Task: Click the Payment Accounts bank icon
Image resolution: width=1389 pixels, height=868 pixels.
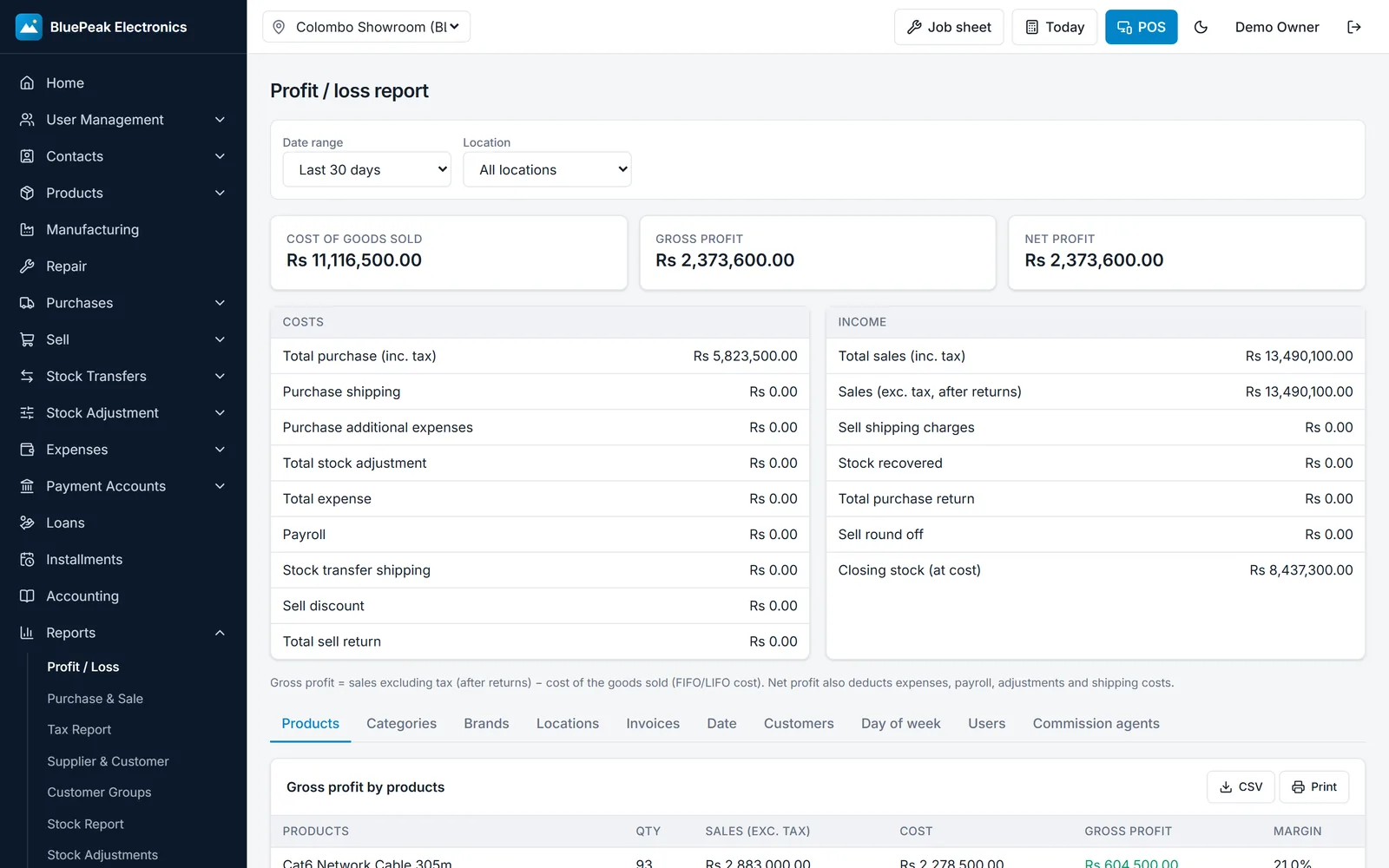Action: [x=27, y=486]
